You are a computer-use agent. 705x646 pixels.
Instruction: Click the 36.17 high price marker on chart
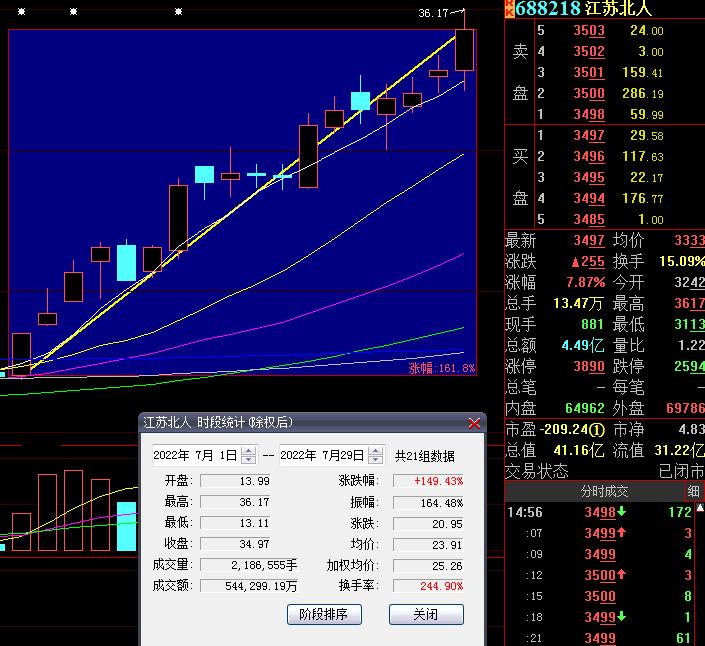(x=433, y=13)
